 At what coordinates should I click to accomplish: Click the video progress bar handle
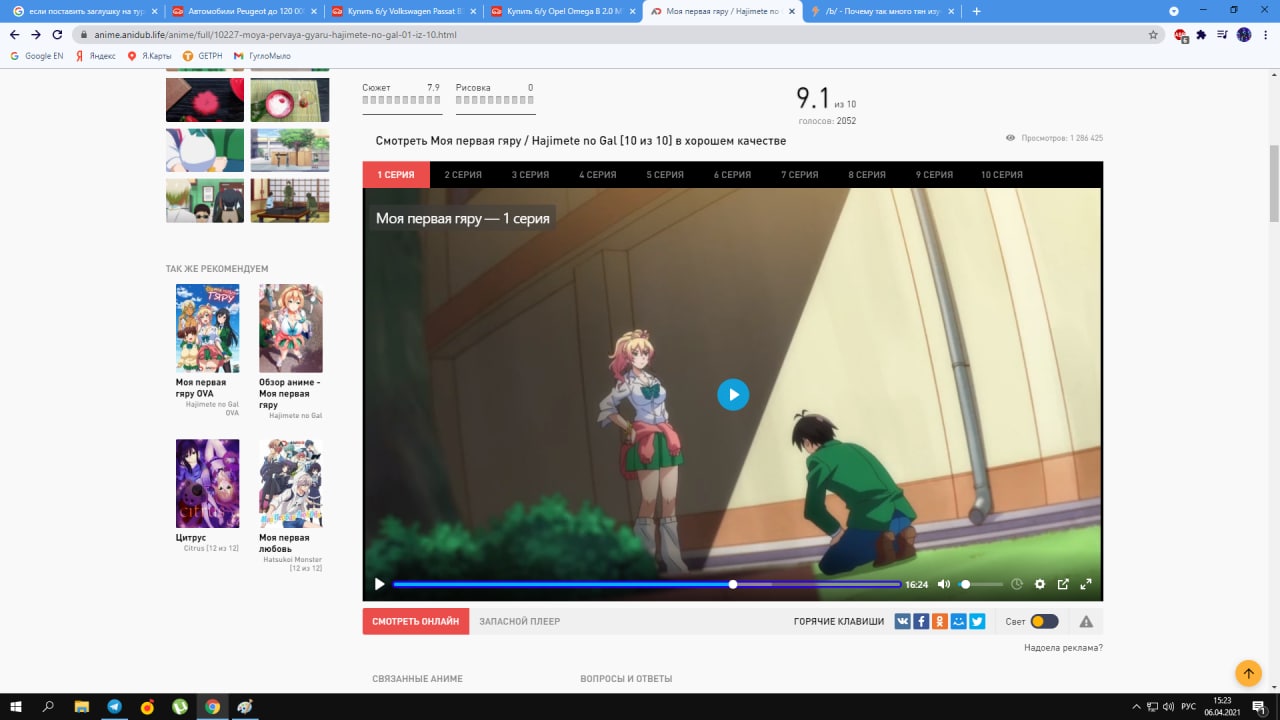[733, 584]
